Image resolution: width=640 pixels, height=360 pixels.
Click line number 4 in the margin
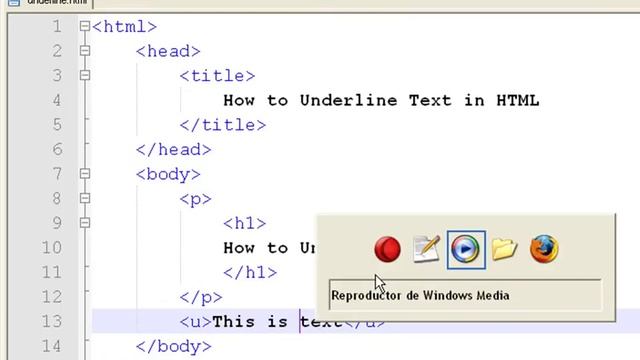(x=57, y=100)
